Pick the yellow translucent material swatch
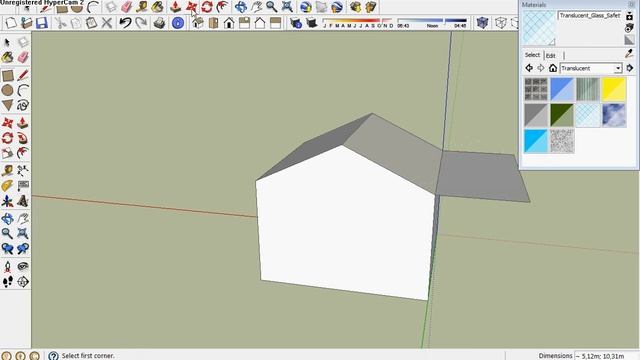640x360 pixels. pyautogui.click(x=613, y=89)
